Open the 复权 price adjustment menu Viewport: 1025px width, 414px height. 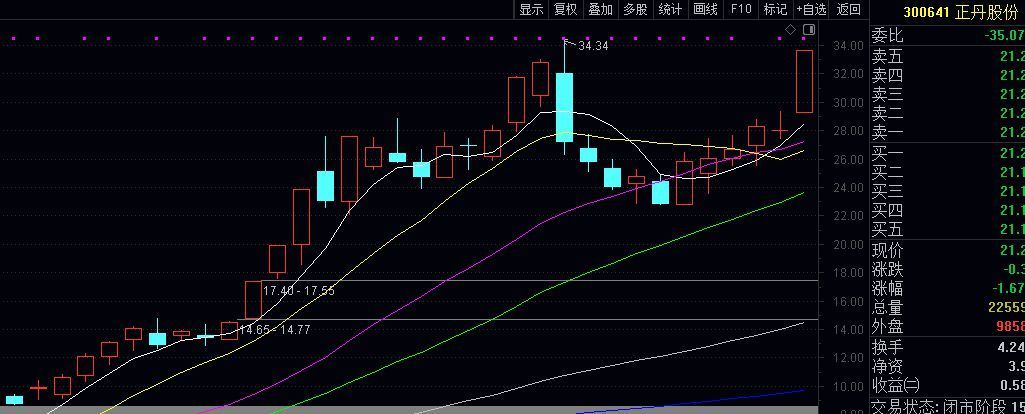click(566, 9)
